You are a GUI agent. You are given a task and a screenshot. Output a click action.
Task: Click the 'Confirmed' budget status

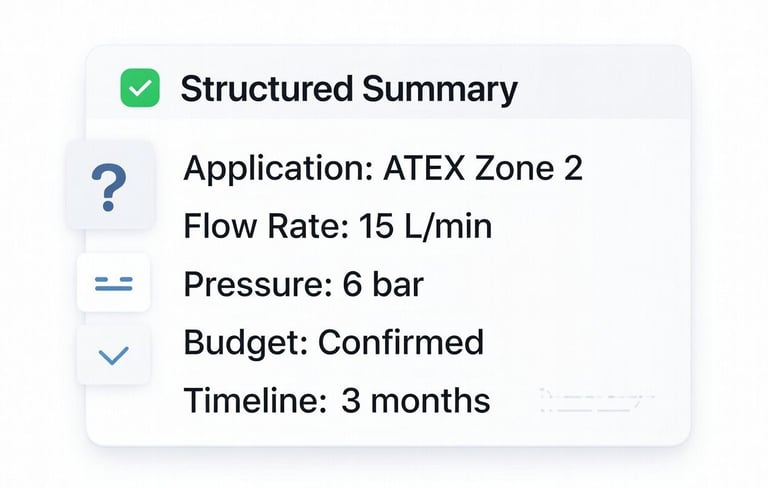pyautogui.click(x=401, y=342)
